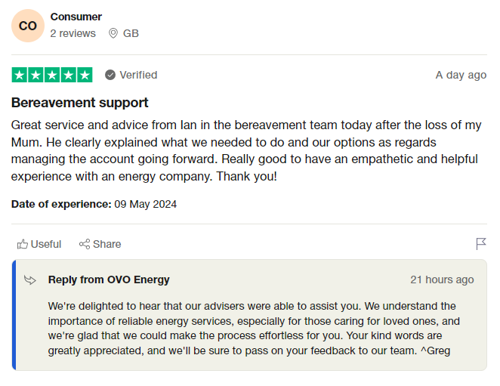
Task: Click the '2 reviews' count text
Action: coord(73,33)
